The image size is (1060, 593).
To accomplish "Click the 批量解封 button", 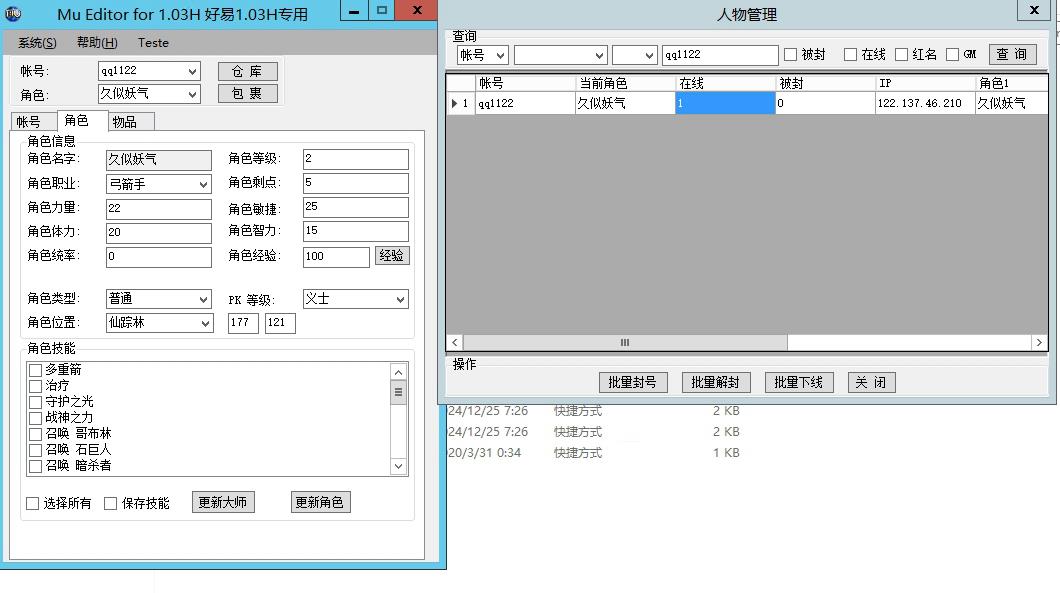I will tap(715, 383).
